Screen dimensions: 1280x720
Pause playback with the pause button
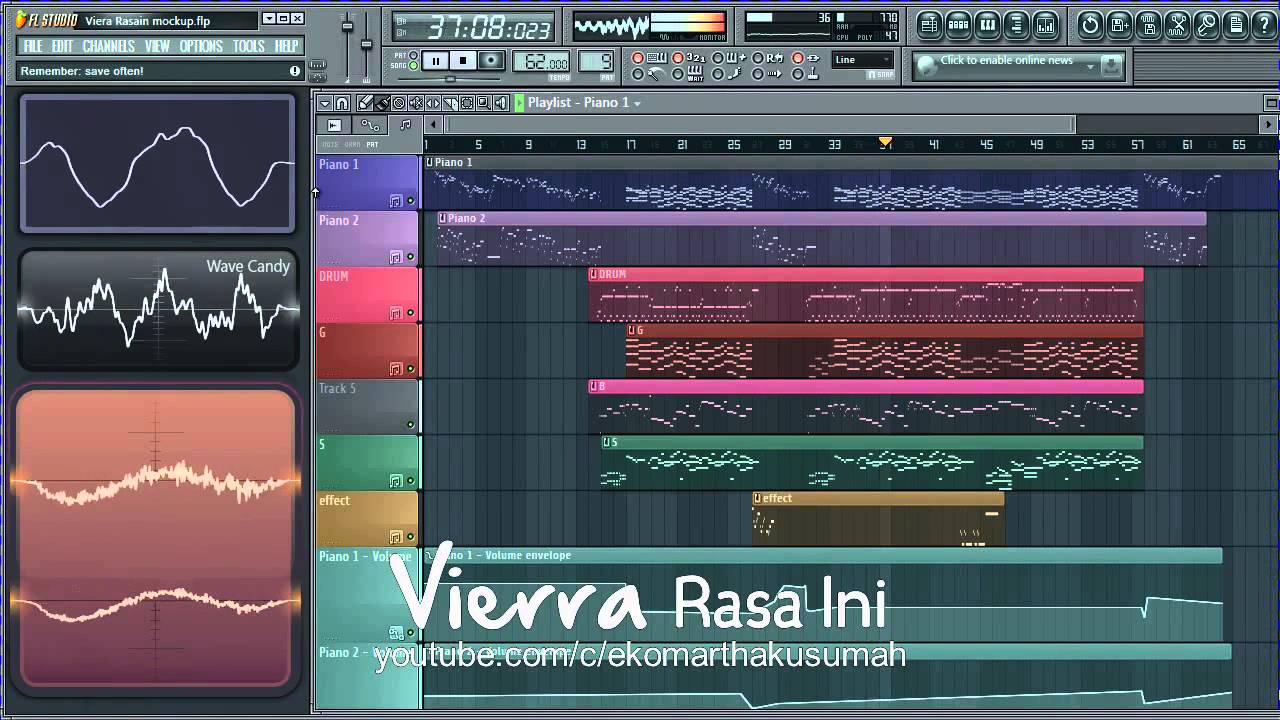(x=435, y=61)
